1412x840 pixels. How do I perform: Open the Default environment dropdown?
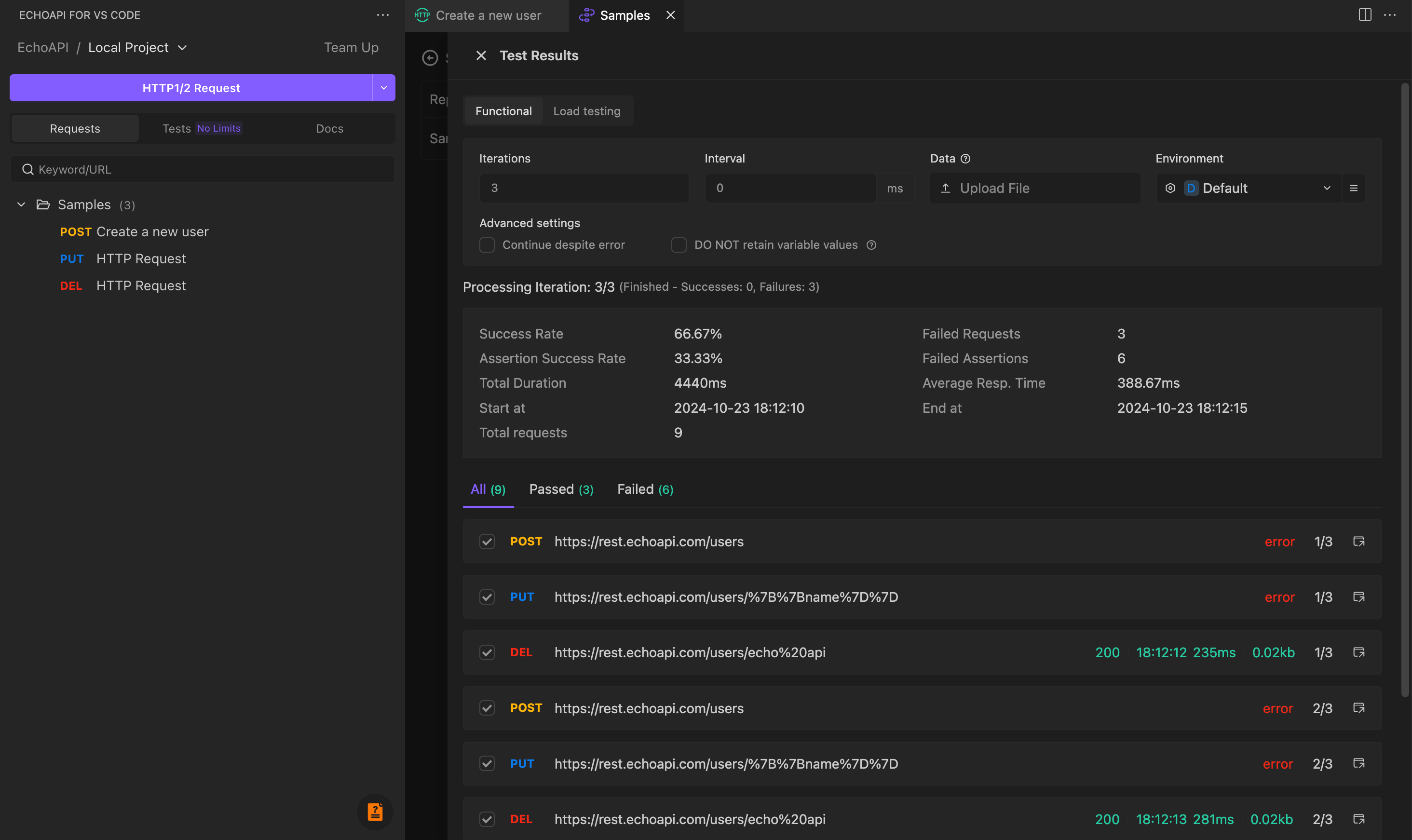pyautogui.click(x=1249, y=188)
